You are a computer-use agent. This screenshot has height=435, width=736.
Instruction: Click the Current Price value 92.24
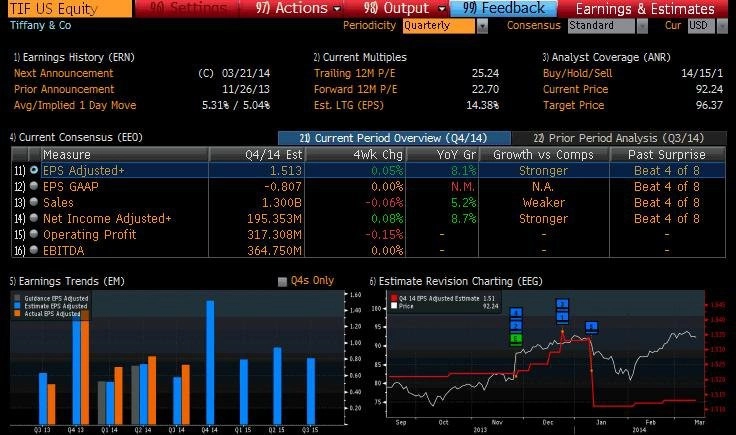(709, 89)
